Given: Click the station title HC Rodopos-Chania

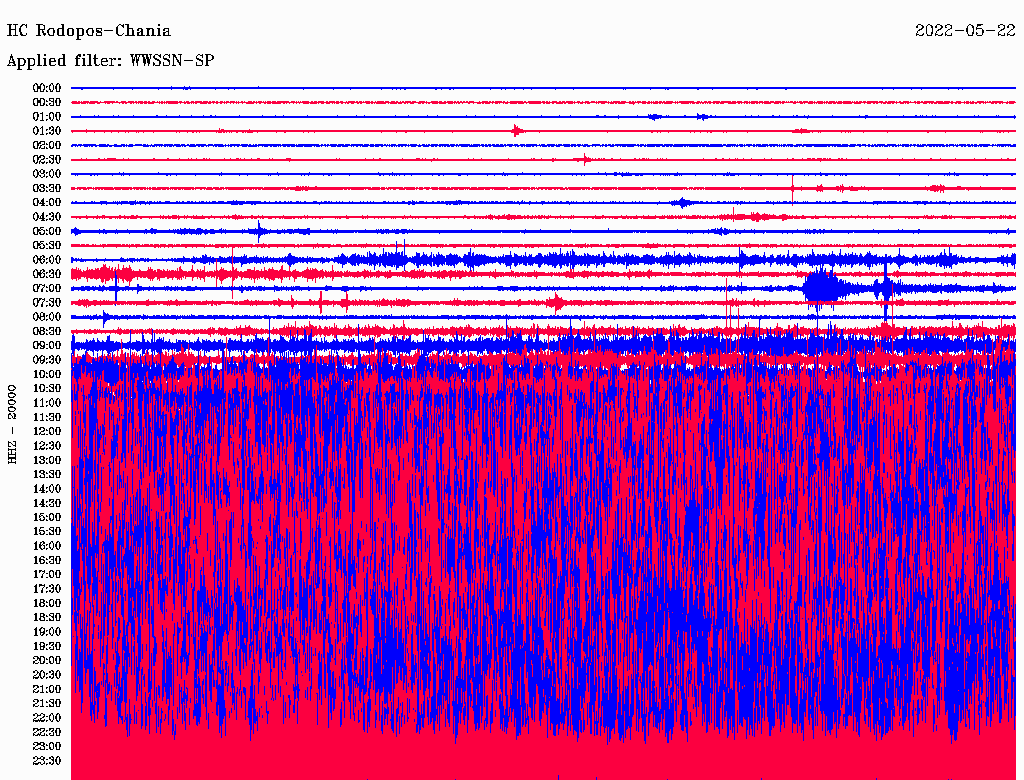Looking at the screenshot, I should coord(89,31).
